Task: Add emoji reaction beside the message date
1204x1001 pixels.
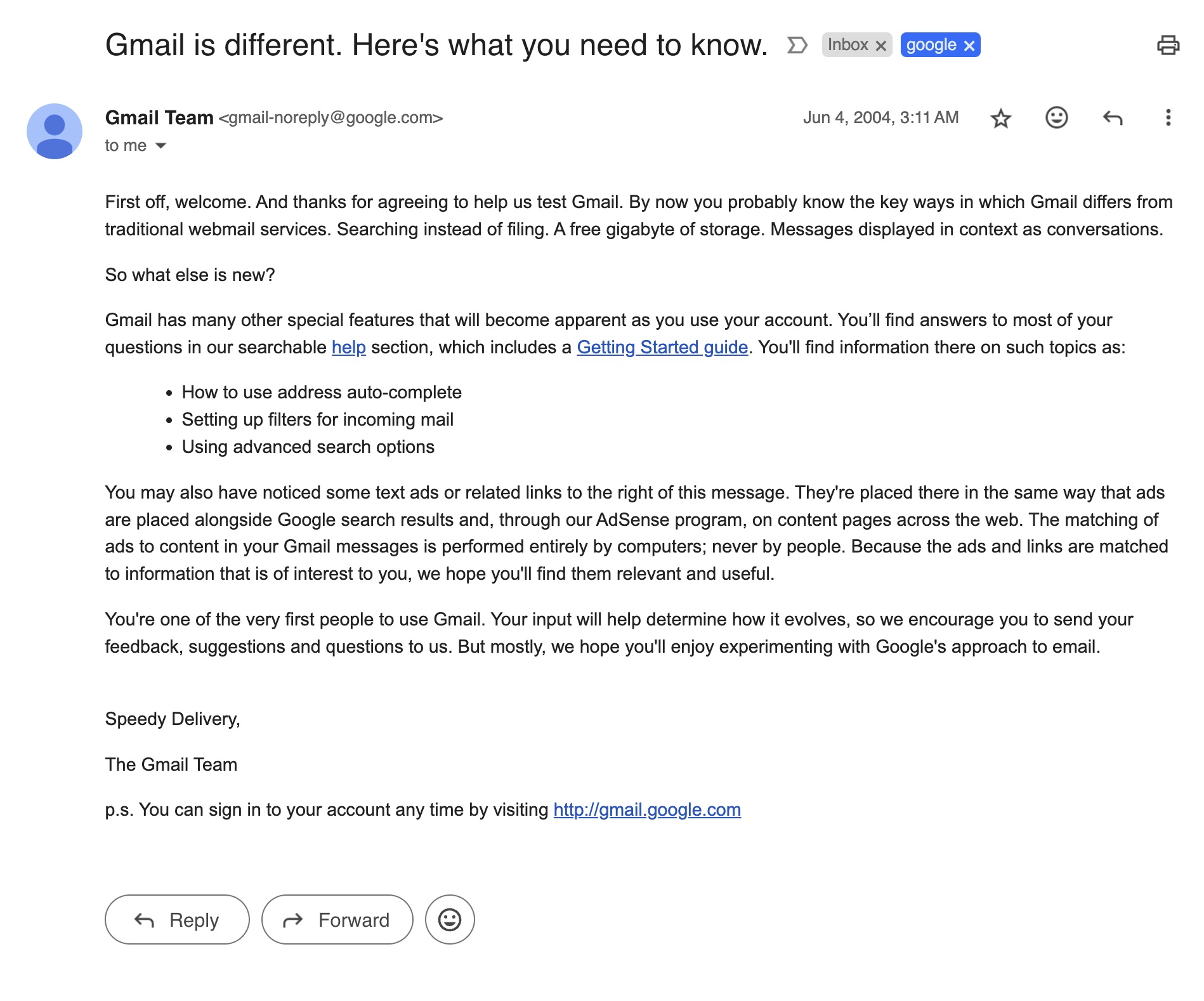Action: click(1056, 118)
